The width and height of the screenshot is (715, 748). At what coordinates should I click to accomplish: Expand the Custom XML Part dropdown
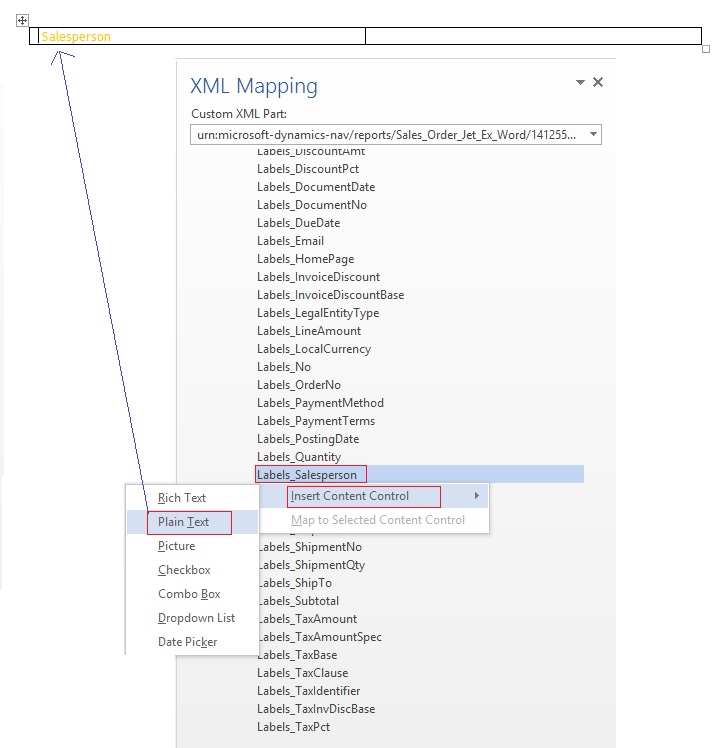pyautogui.click(x=592, y=134)
